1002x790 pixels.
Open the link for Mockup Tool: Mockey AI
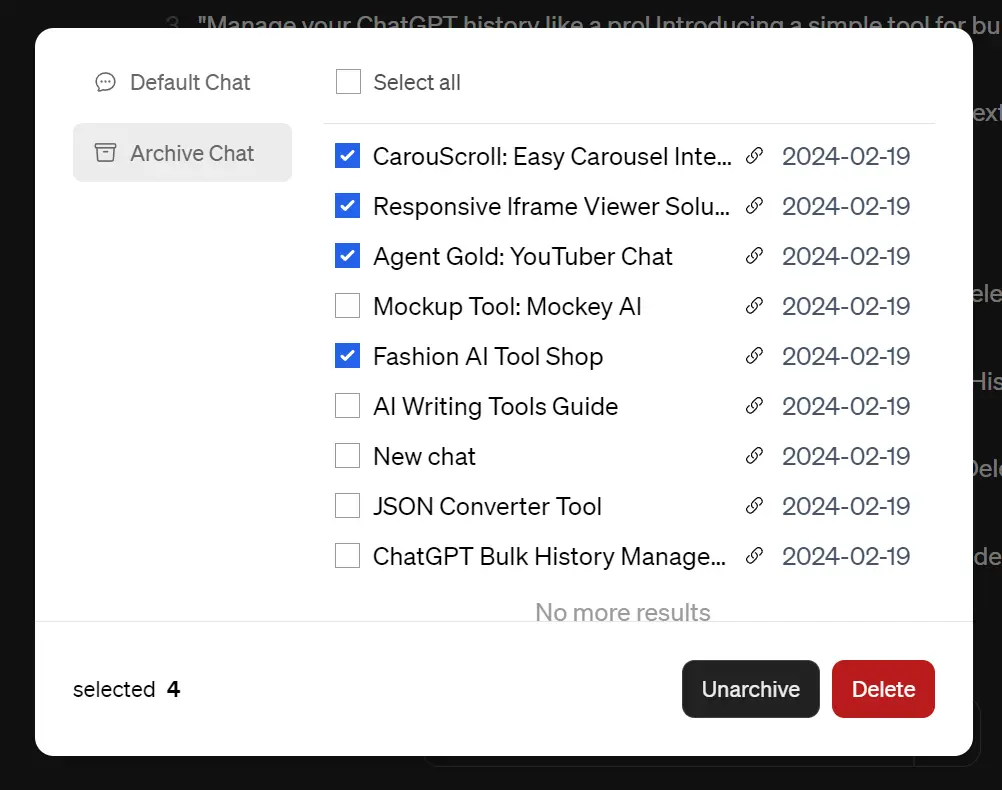[754, 306]
